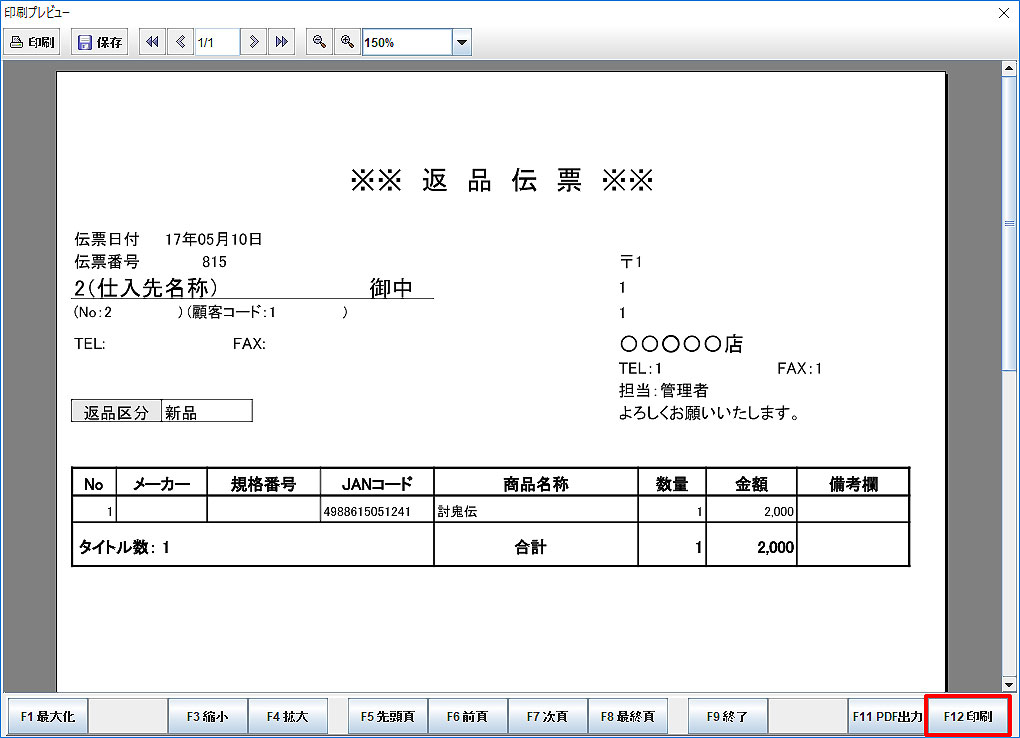Go to previous page using single-left arrow

tap(181, 42)
